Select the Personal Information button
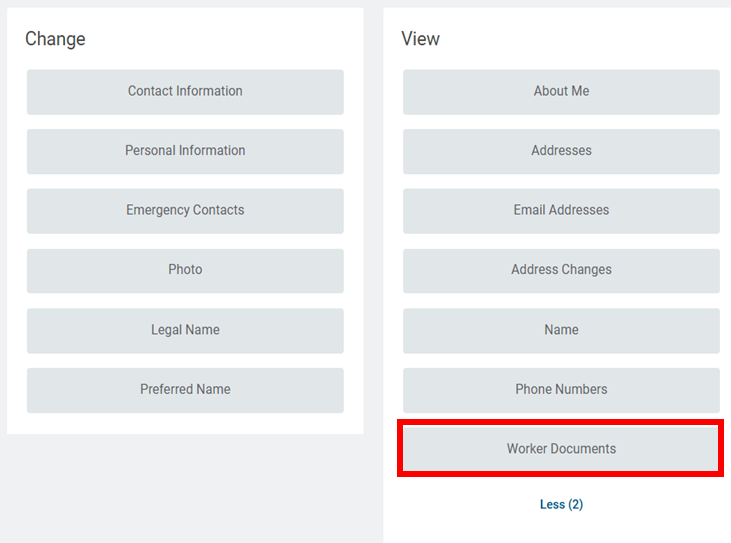The width and height of the screenshot is (731, 543). (185, 151)
